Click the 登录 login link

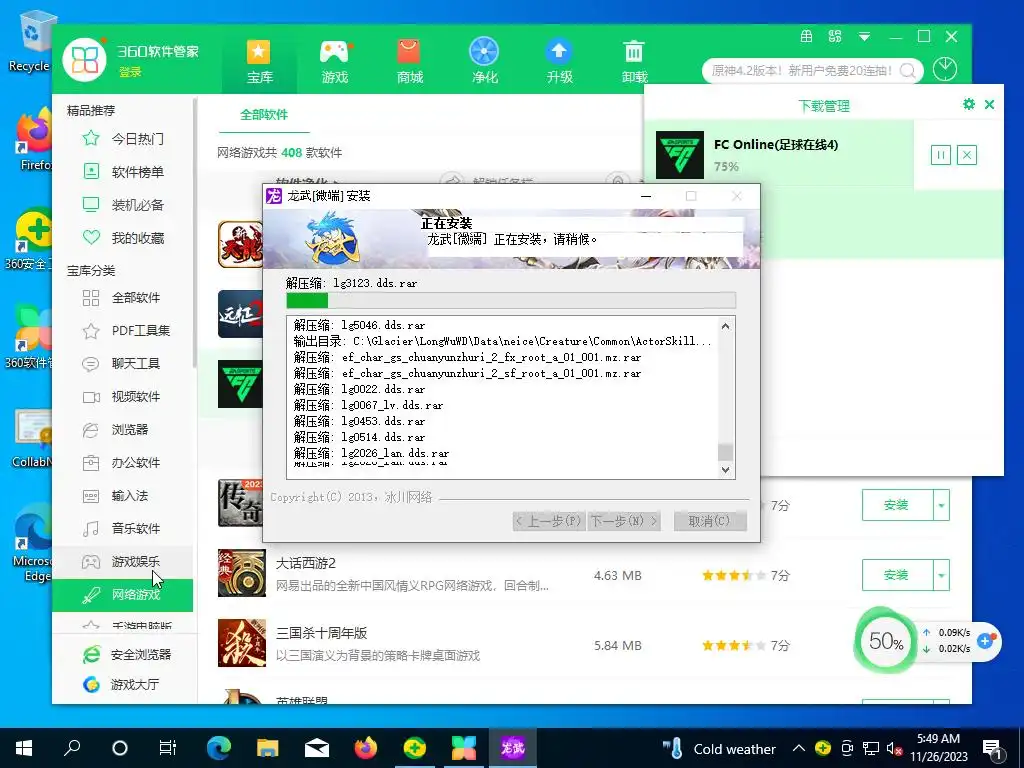pyautogui.click(x=130, y=72)
